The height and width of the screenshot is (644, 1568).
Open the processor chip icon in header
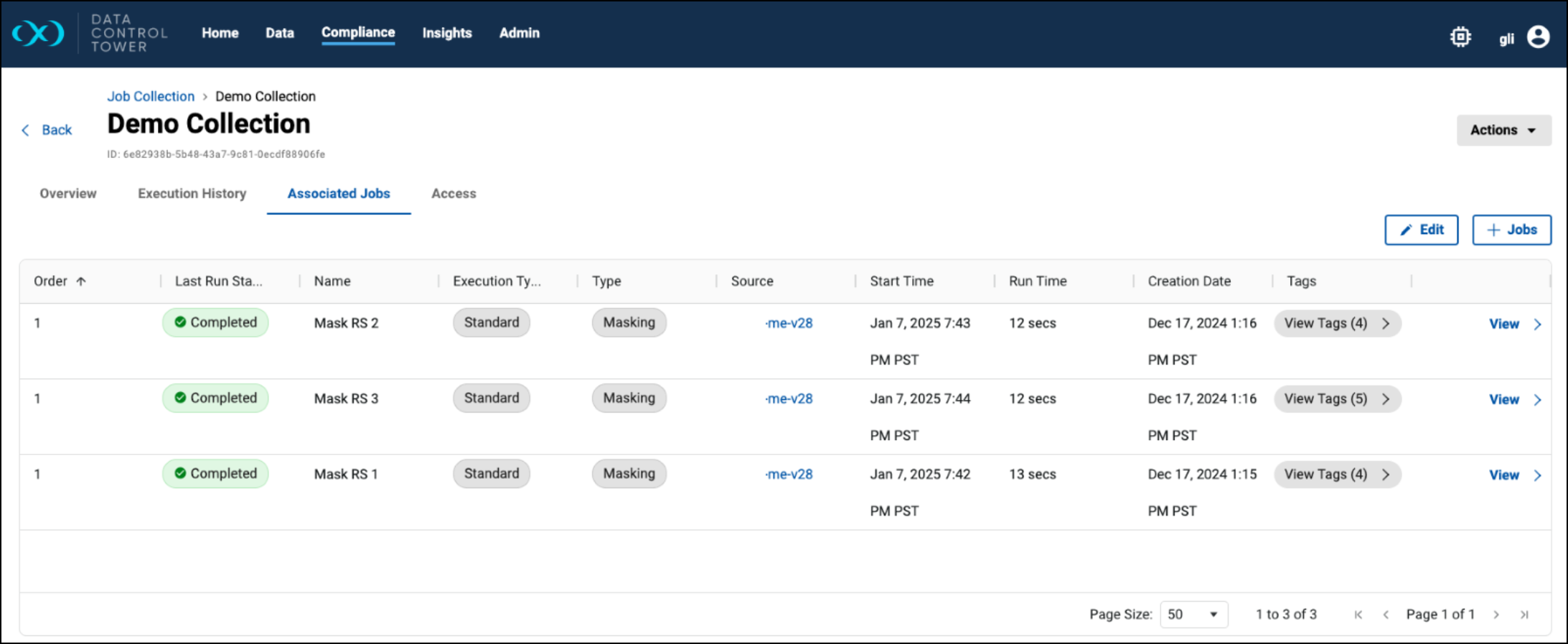1460,37
